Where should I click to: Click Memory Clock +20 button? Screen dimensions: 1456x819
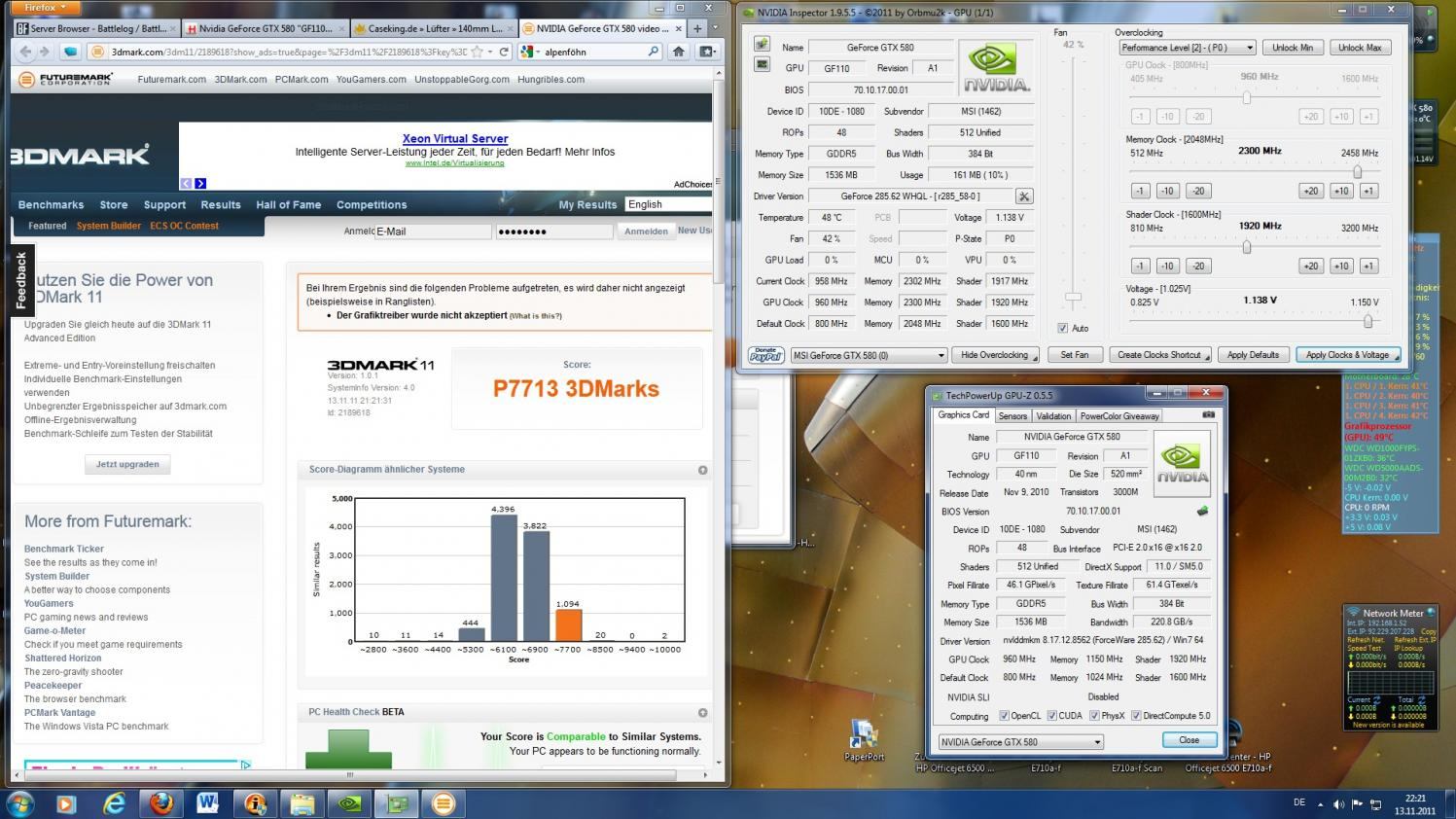click(1310, 191)
